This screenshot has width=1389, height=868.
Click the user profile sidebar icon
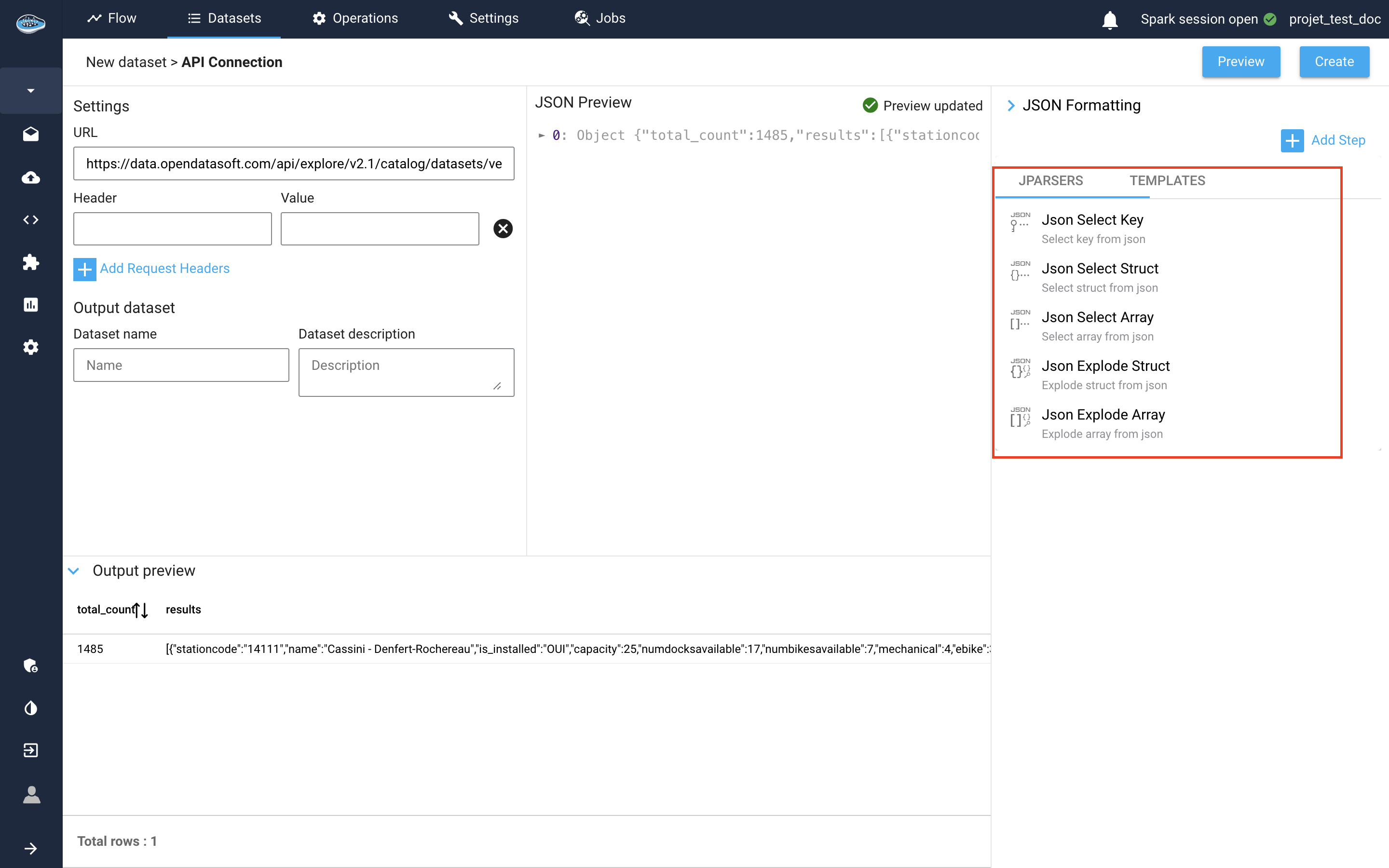click(x=31, y=795)
